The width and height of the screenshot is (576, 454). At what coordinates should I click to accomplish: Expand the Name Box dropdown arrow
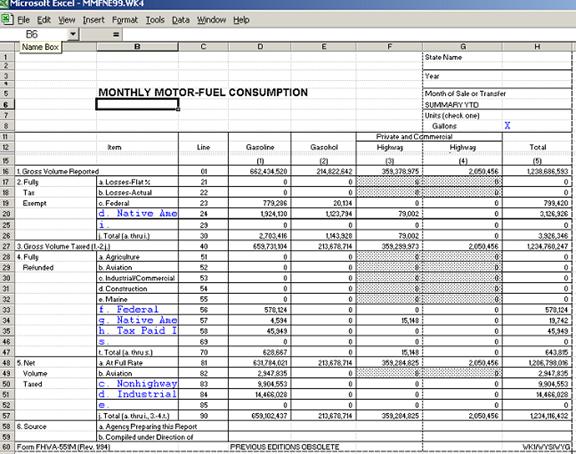pos(73,34)
